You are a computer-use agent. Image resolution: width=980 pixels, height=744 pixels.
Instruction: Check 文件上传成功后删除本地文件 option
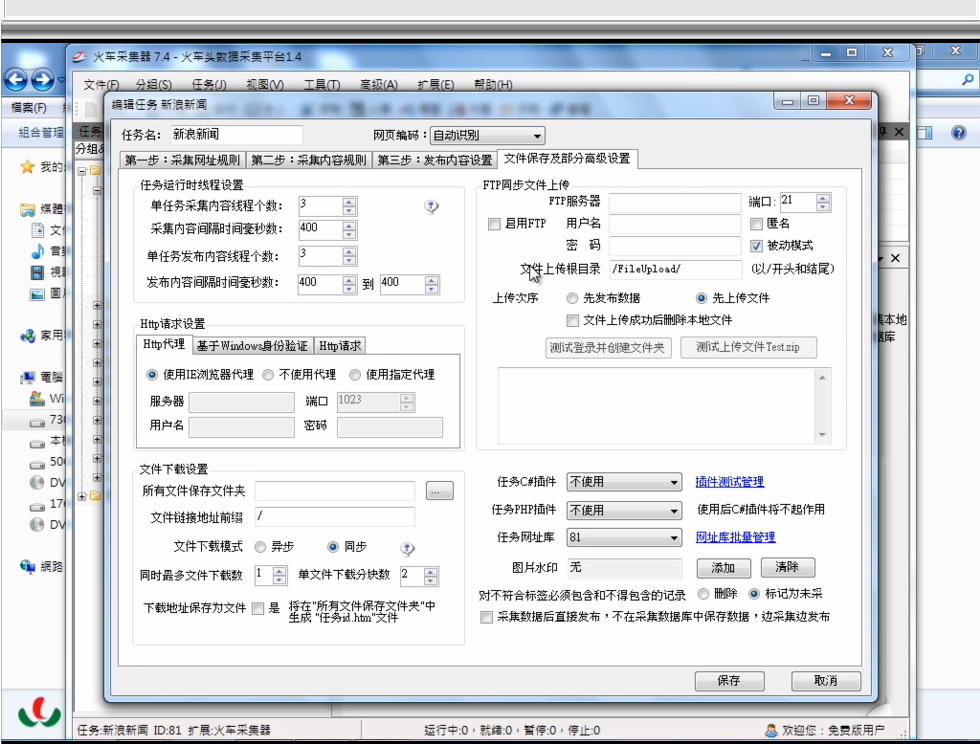pyautogui.click(x=572, y=321)
